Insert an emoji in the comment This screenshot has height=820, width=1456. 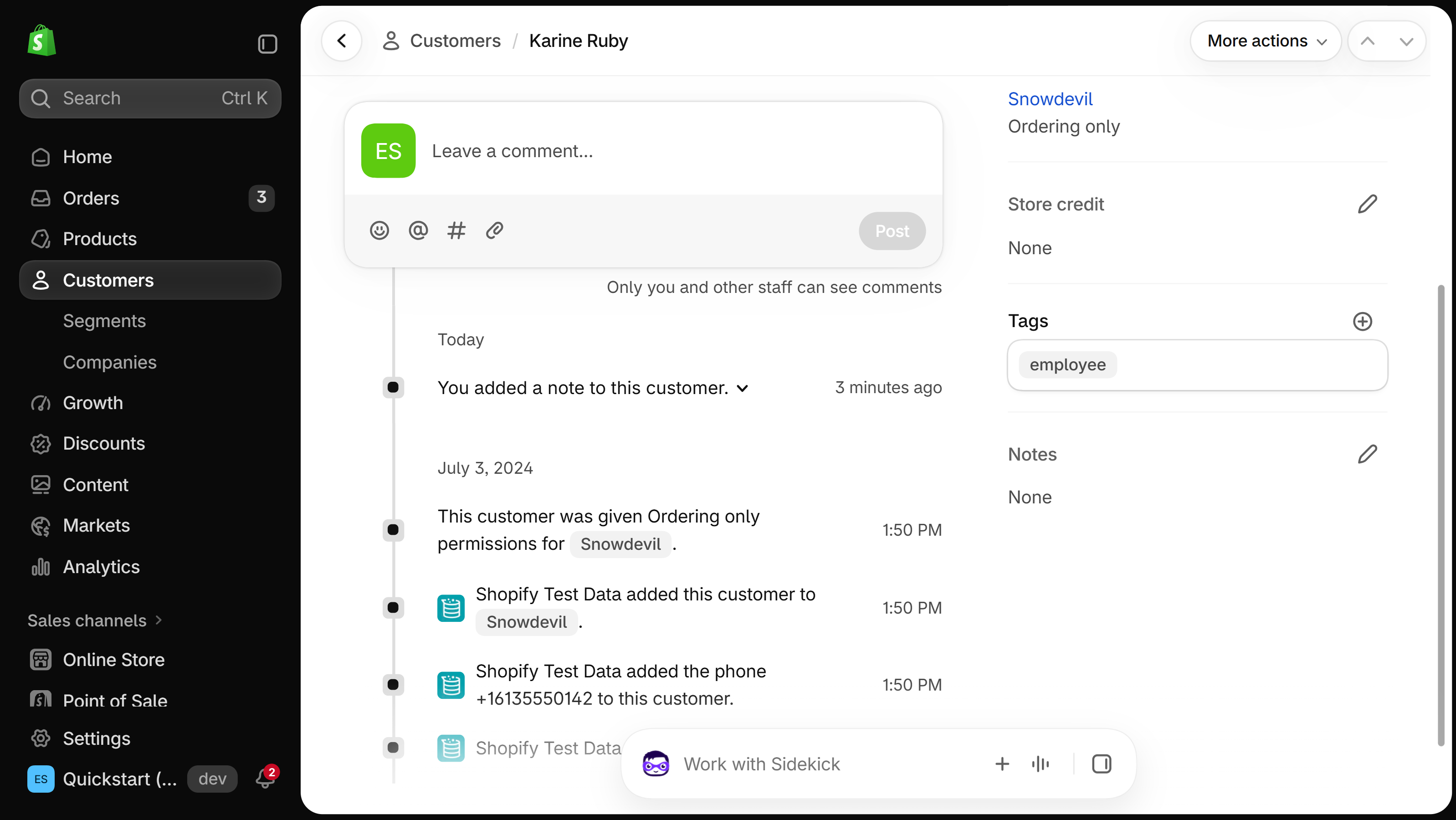tap(379, 230)
